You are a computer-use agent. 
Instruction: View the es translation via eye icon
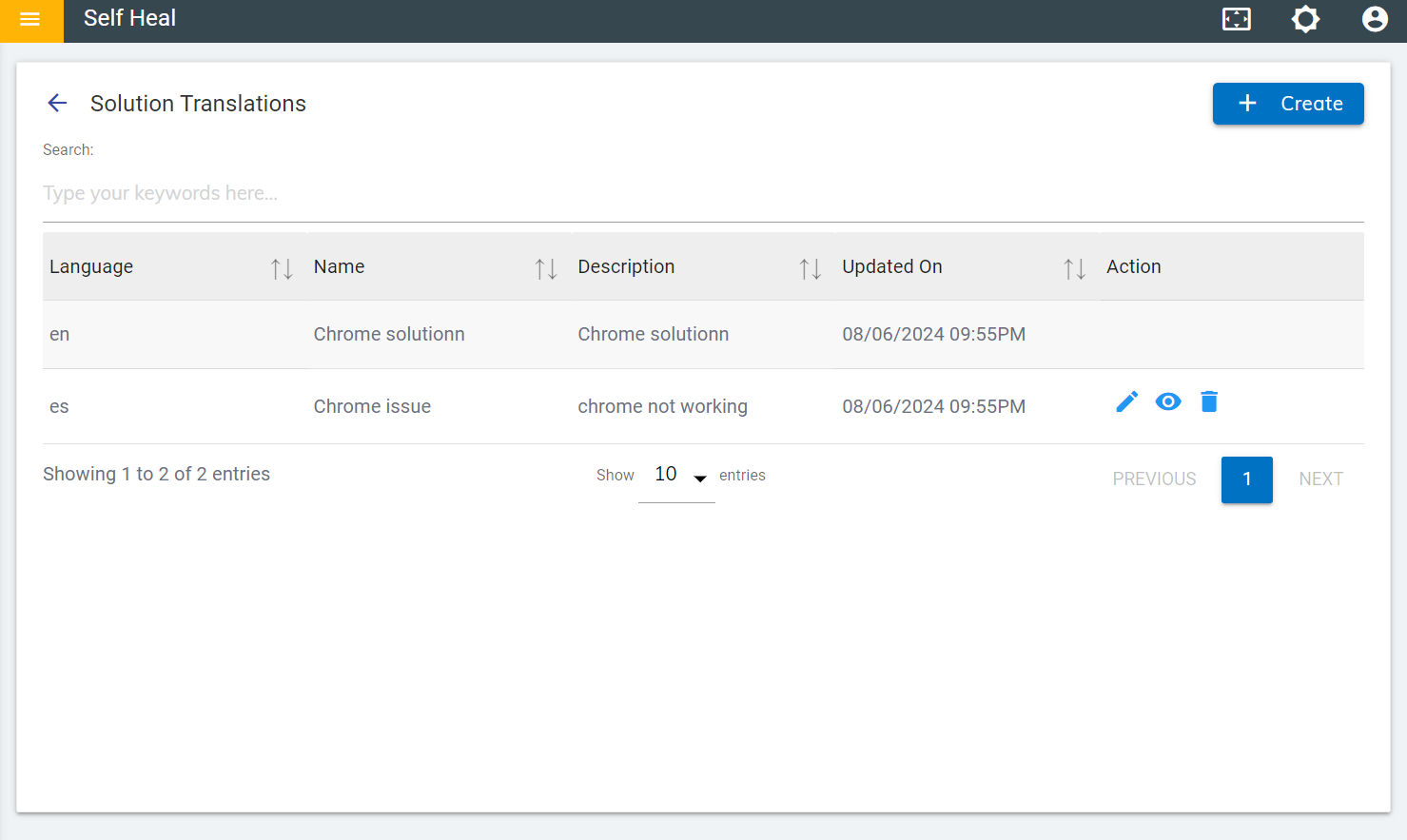click(x=1168, y=402)
